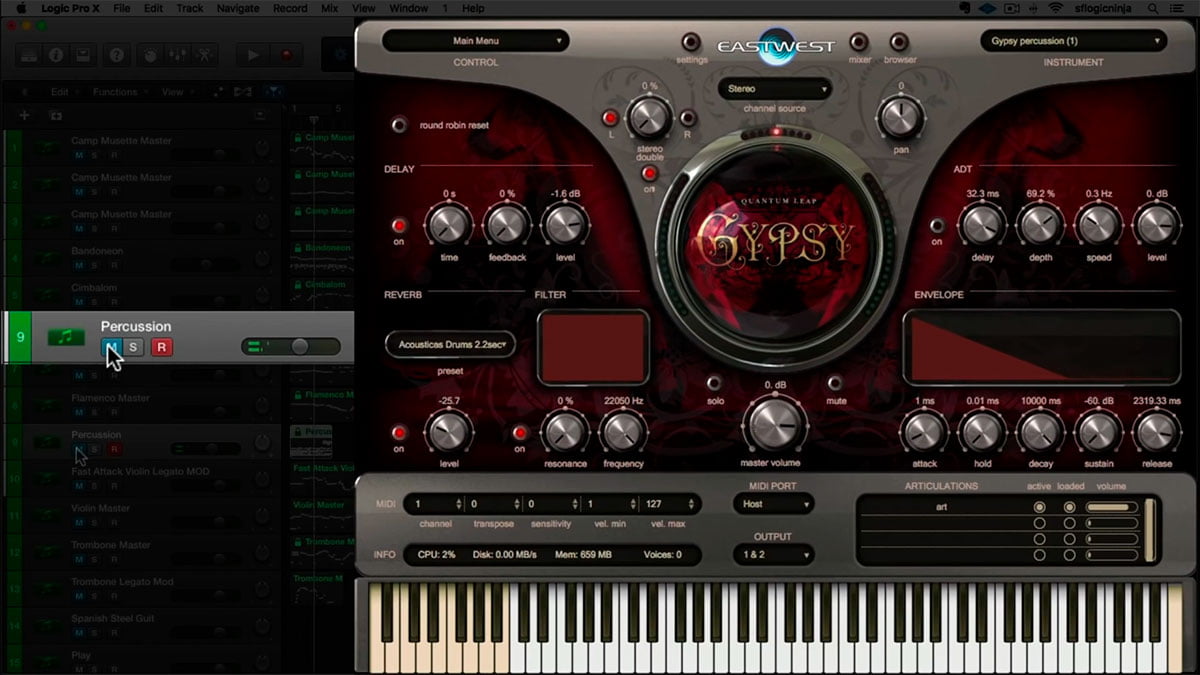This screenshot has height=675, width=1200.
Task: Open the Window menu
Action: click(408, 8)
